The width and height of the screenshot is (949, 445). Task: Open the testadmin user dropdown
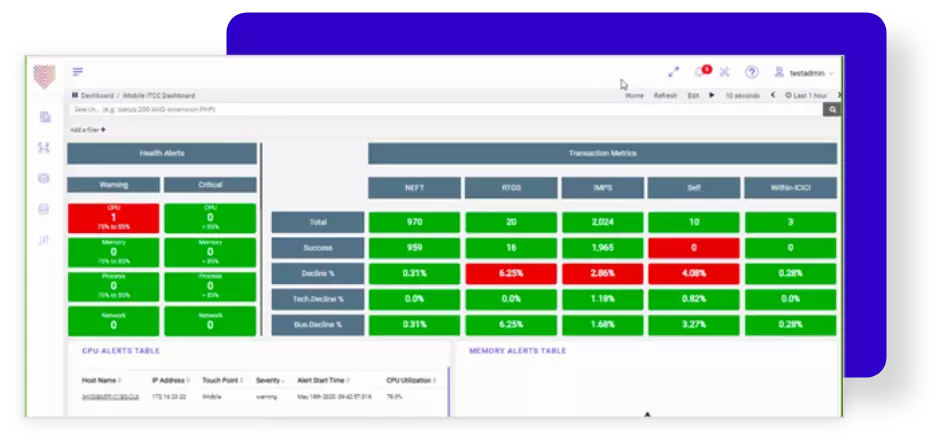tap(810, 73)
